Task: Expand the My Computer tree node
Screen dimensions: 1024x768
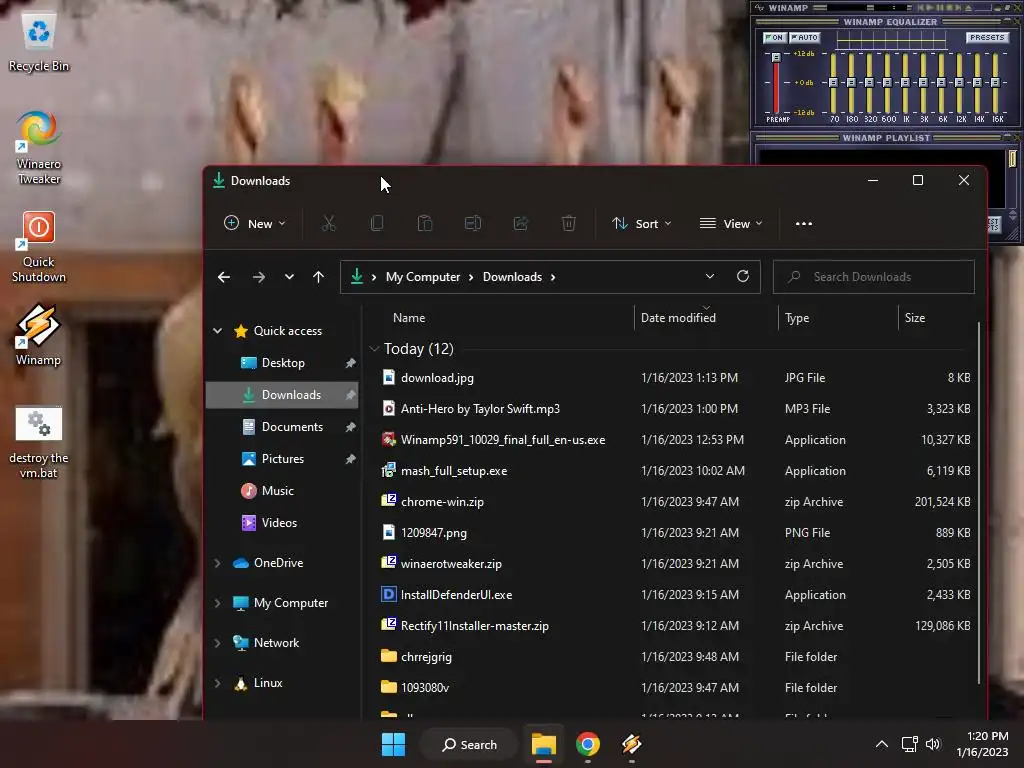Action: [x=217, y=603]
